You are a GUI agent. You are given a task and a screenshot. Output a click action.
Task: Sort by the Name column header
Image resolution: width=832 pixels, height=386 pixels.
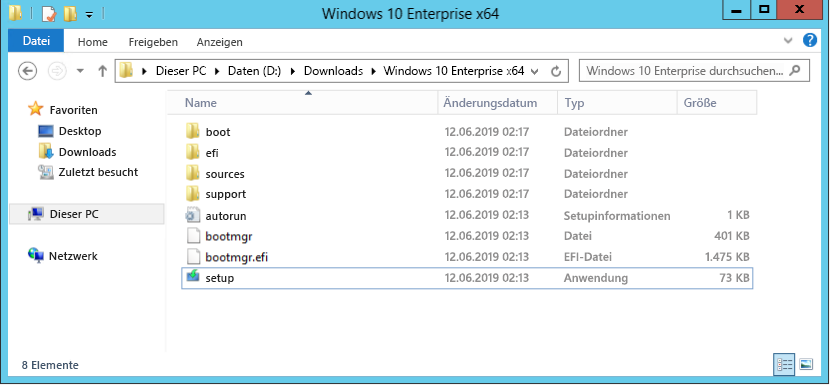pyautogui.click(x=302, y=102)
